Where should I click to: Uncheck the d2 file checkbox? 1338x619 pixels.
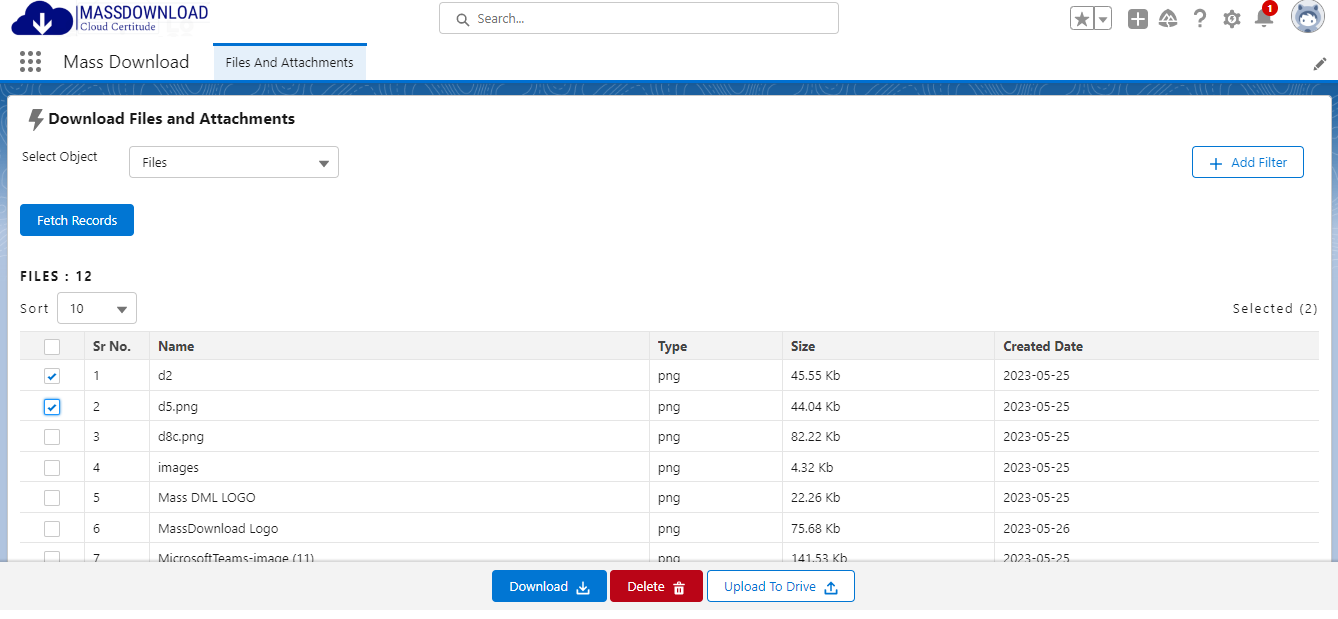(x=52, y=377)
